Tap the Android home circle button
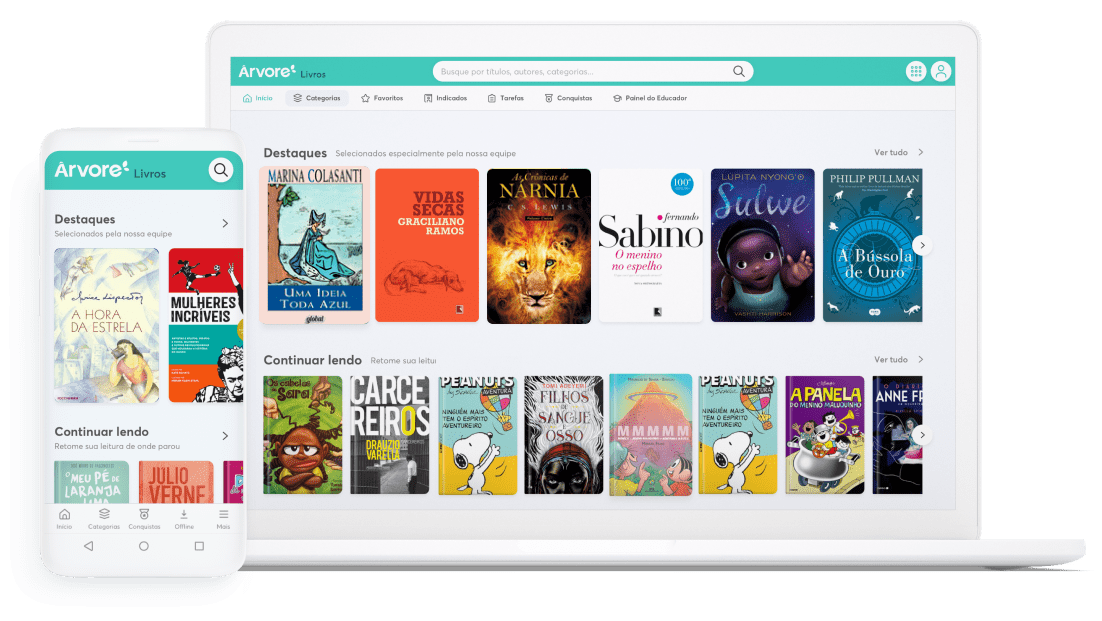The width and height of the screenshot is (1102, 621). tap(143, 546)
